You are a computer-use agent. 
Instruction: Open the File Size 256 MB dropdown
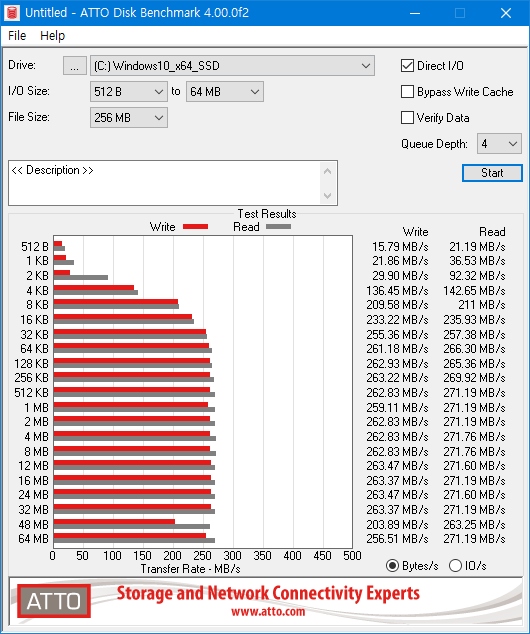(x=129, y=118)
